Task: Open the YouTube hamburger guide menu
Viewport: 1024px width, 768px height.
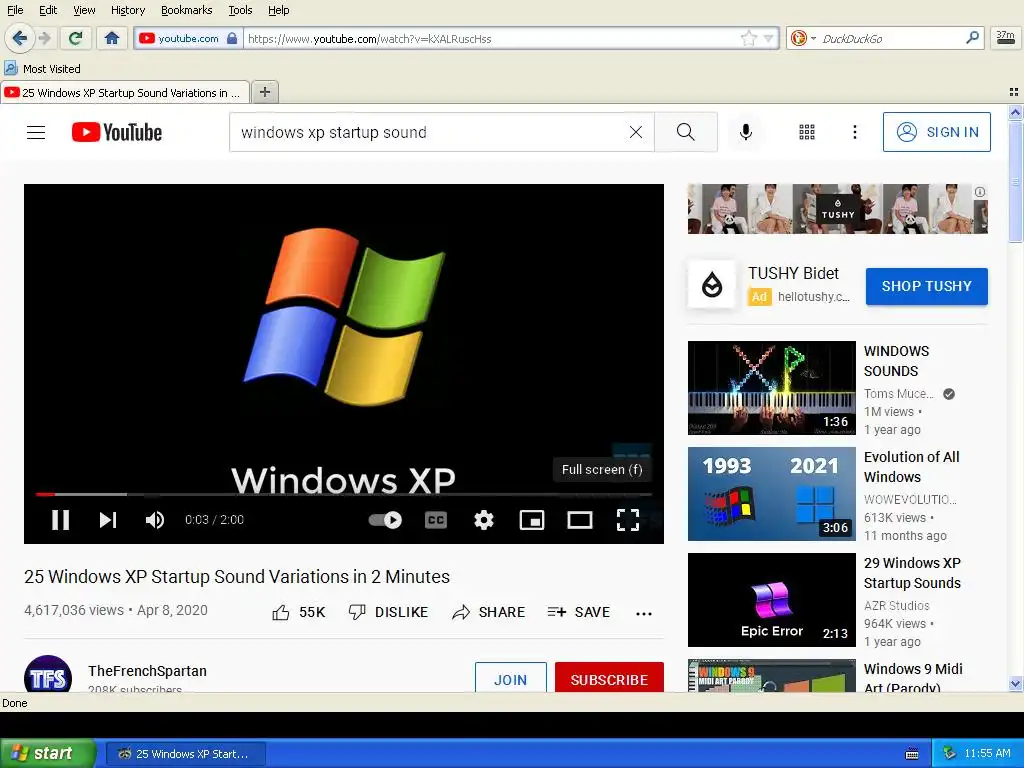Action: click(36, 133)
